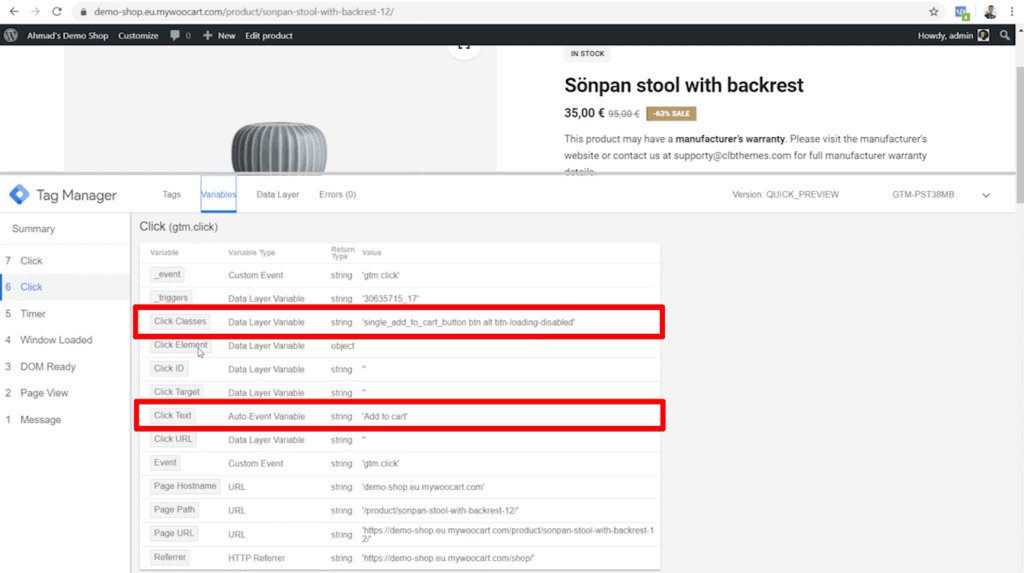Open the comments bubble icon
Image resolution: width=1024 pixels, height=573 pixels.
(x=174, y=35)
